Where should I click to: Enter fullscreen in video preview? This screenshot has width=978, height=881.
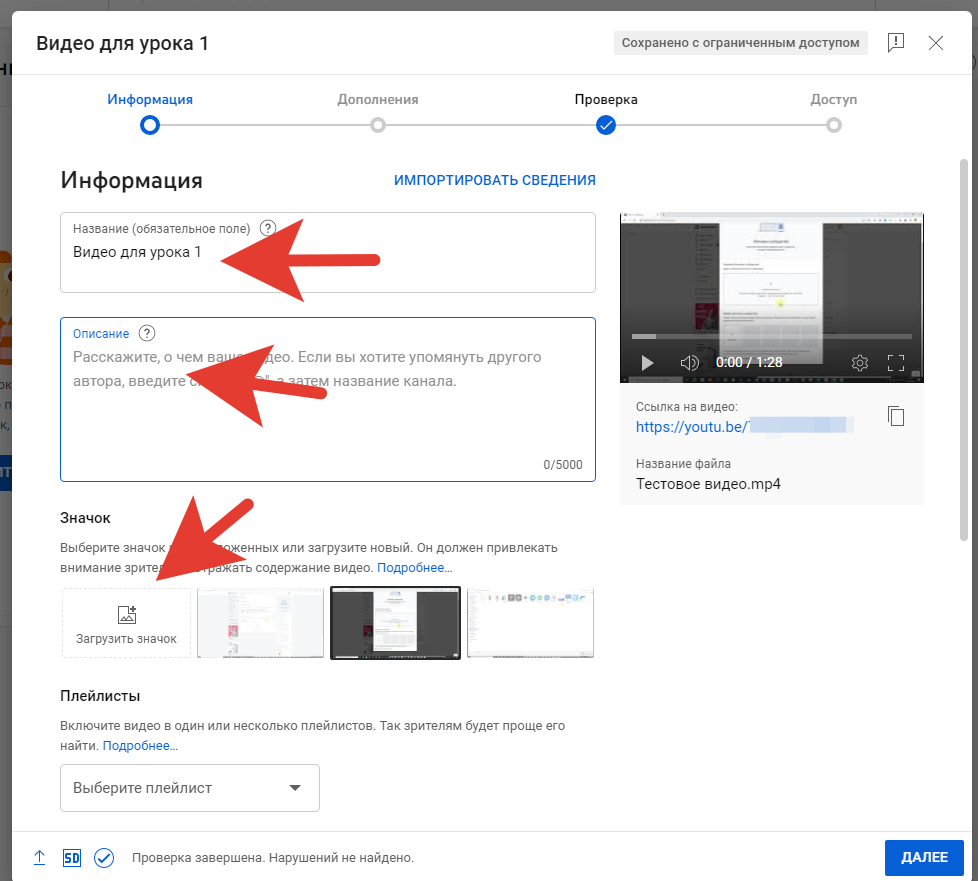click(896, 363)
